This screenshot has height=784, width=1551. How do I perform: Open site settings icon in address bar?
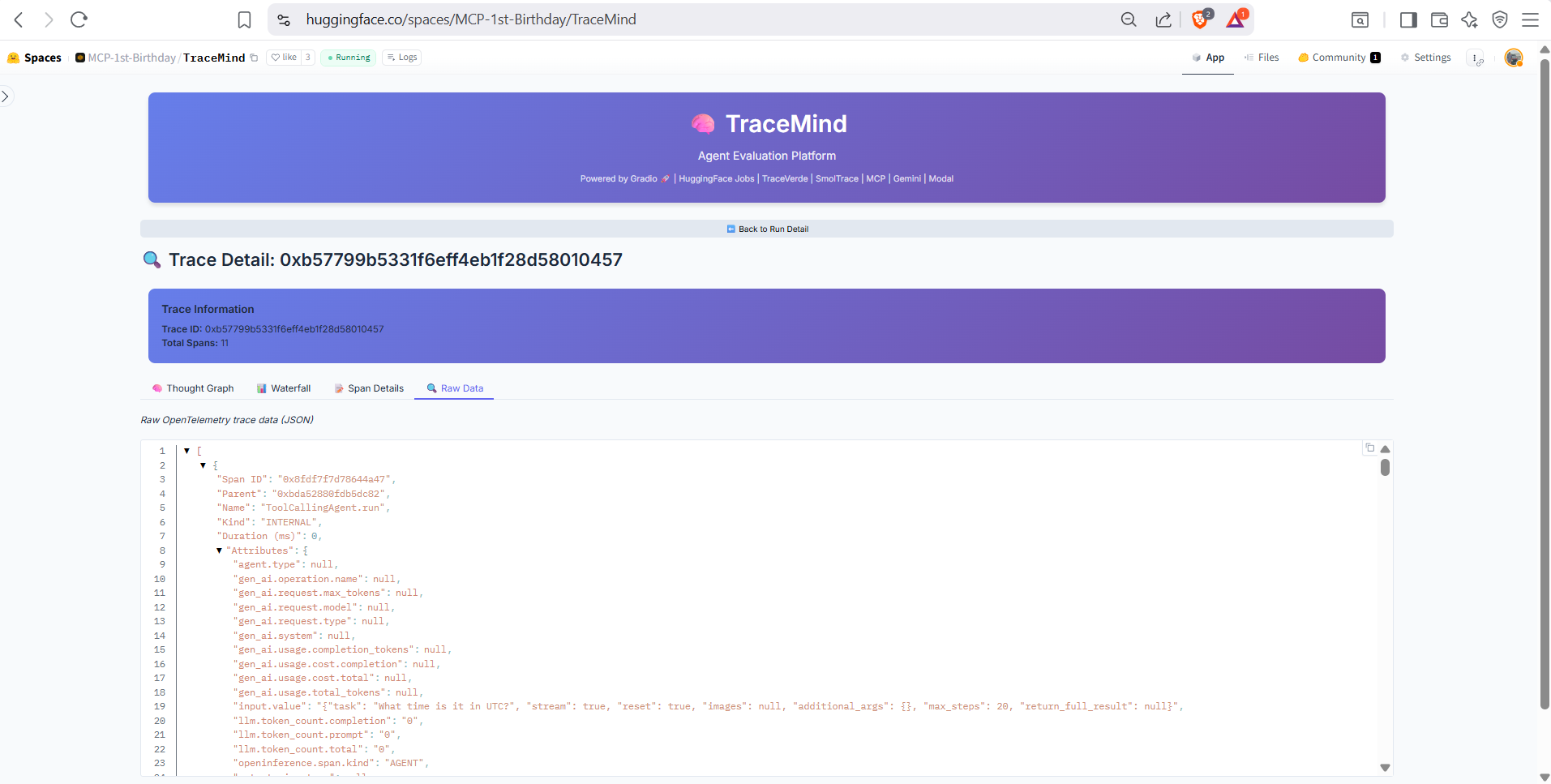284,19
